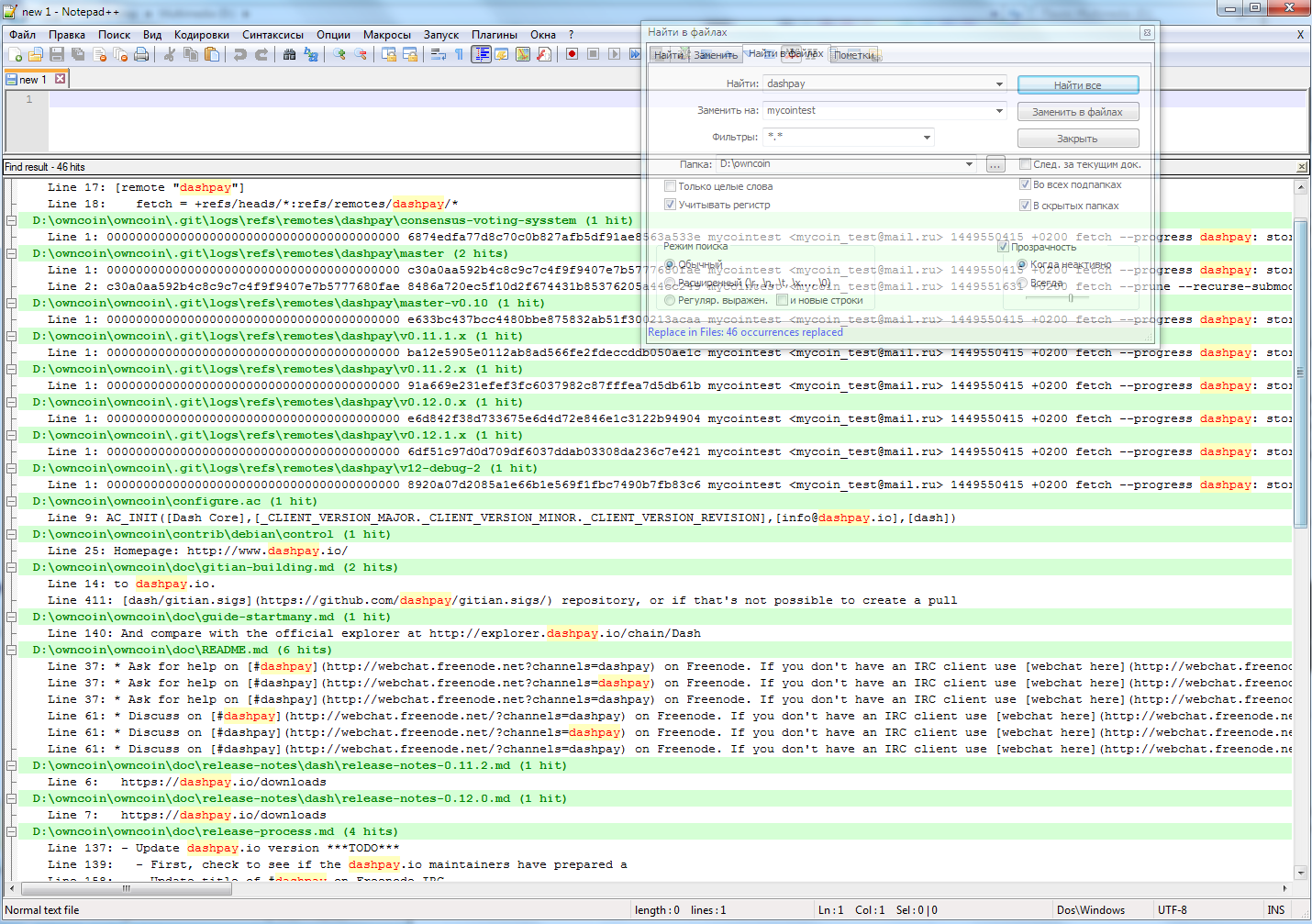Toggle synchronized vertical scrolling icon
Image resolution: width=1312 pixels, height=924 pixels.
coord(389,55)
